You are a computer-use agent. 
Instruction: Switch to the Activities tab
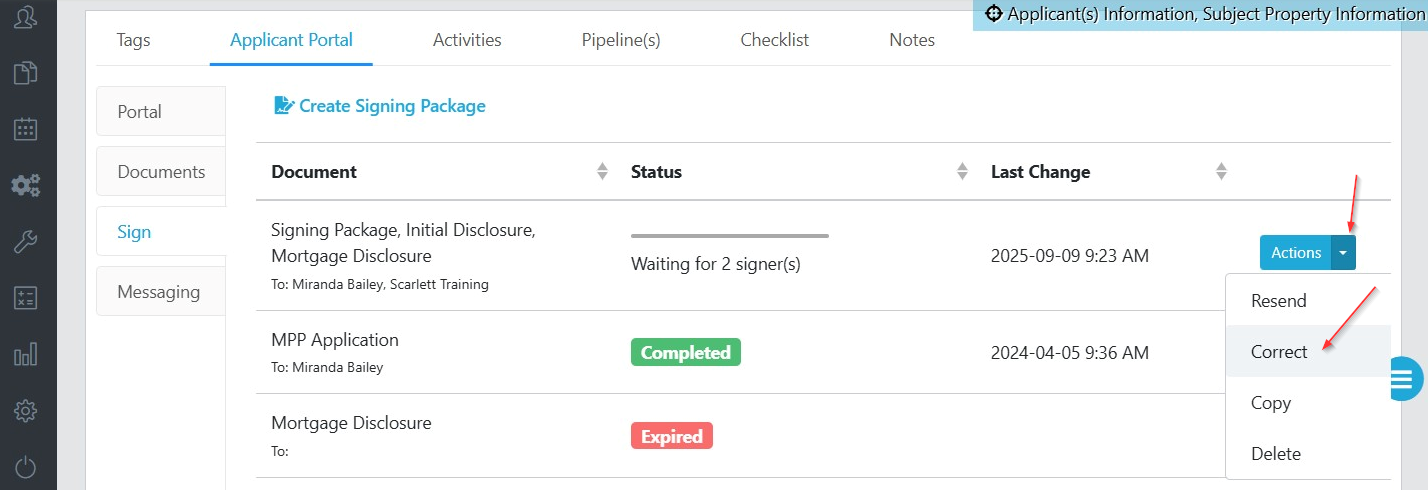click(467, 40)
